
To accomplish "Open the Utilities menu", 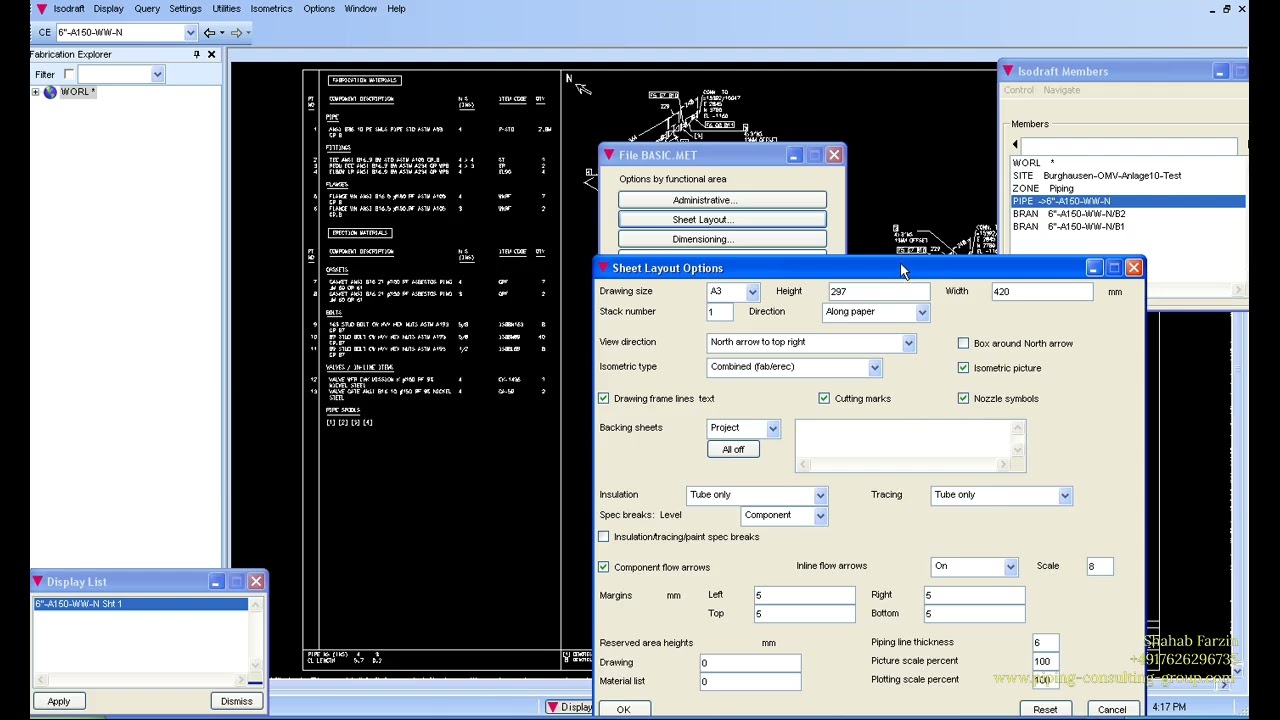I will click(x=226, y=9).
